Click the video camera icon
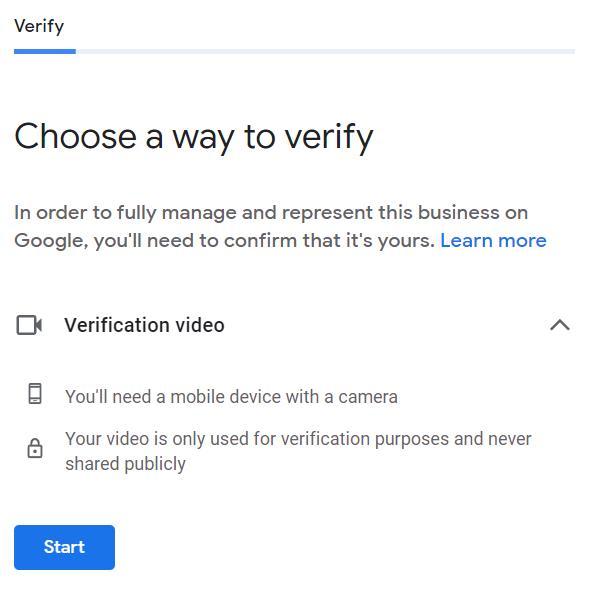The height and width of the screenshot is (590, 600). (x=29, y=325)
